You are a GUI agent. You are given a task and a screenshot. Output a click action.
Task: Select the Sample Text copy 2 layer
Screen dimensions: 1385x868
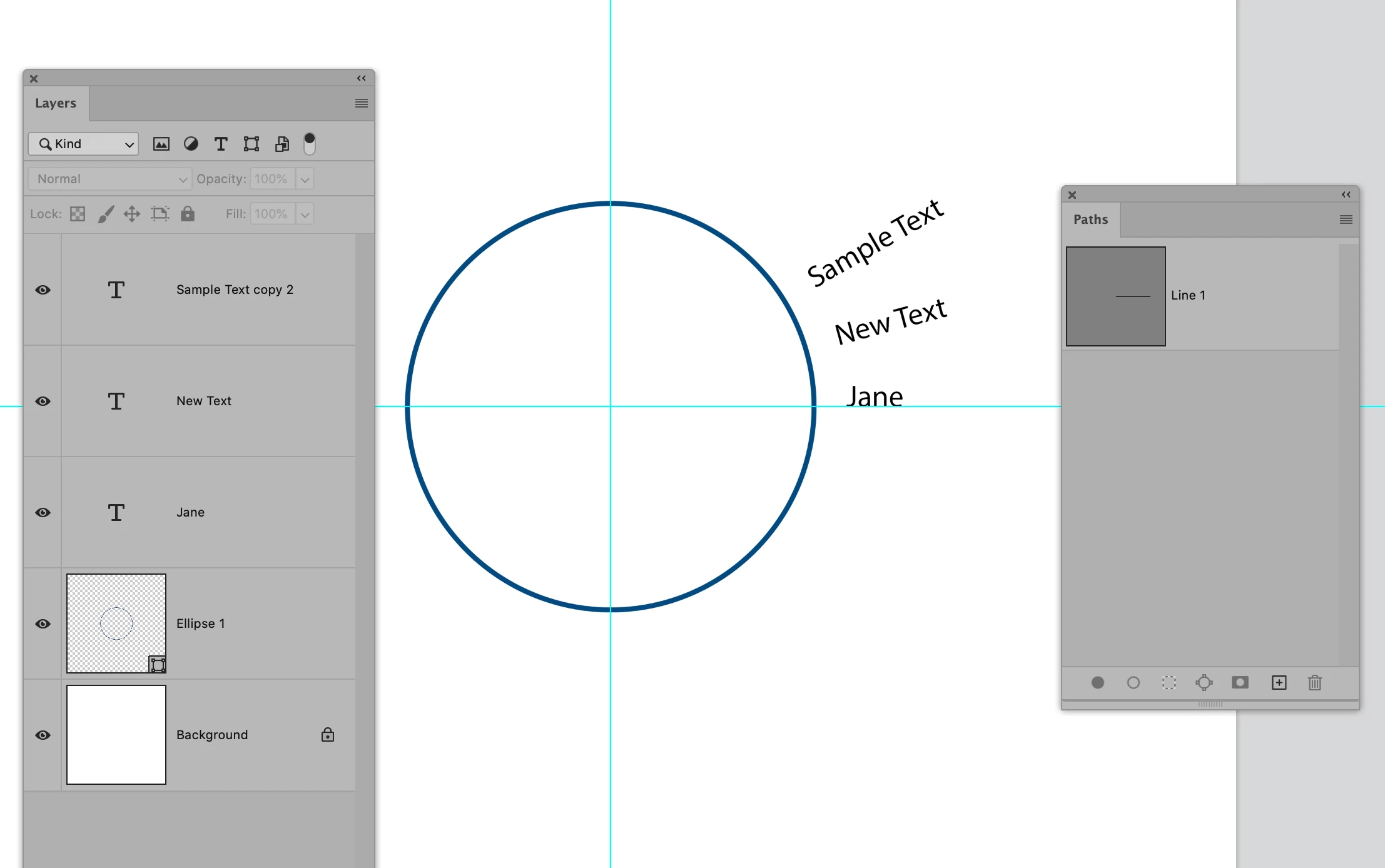[235, 290]
